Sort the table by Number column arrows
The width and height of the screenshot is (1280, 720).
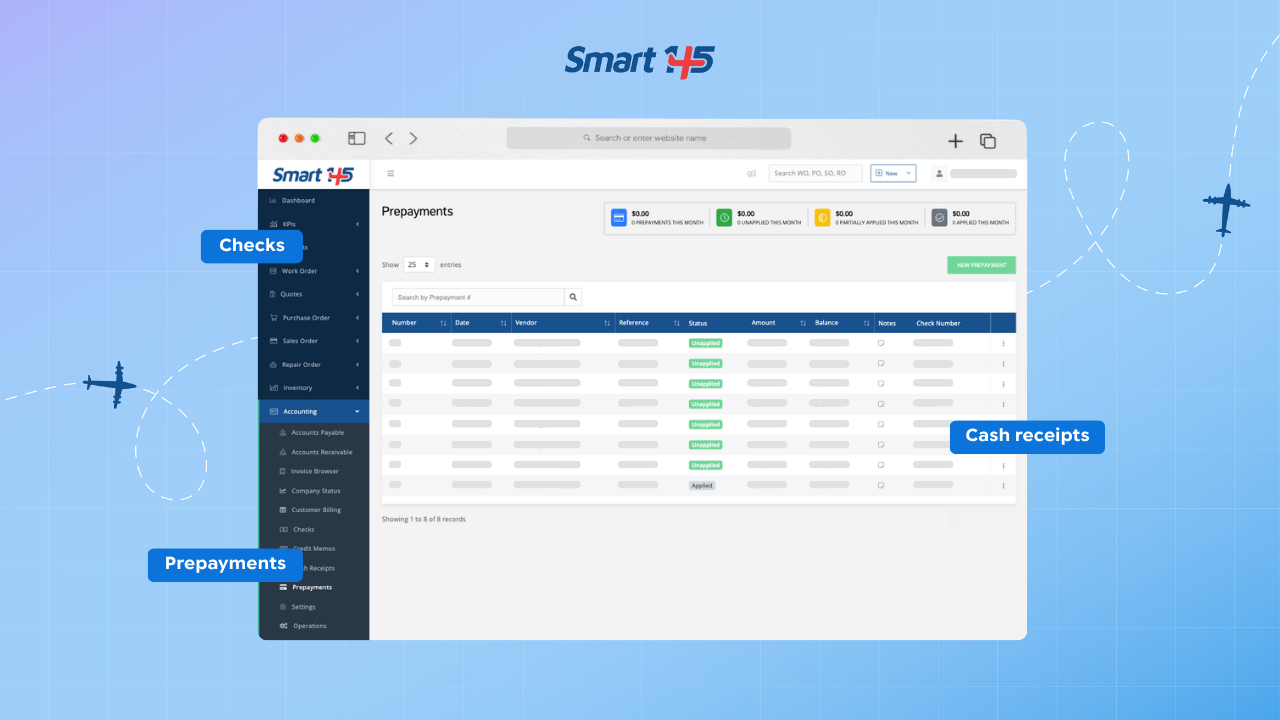tap(443, 323)
